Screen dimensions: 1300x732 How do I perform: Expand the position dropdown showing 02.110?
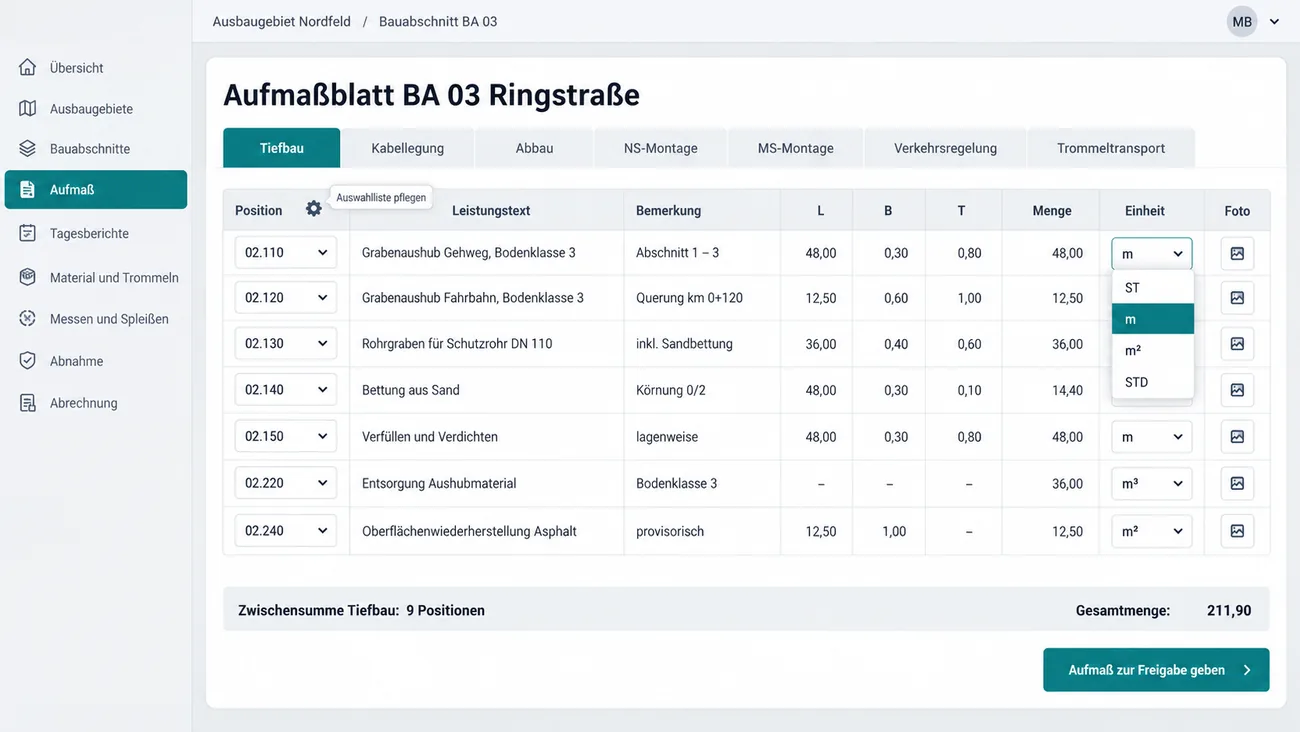286,252
